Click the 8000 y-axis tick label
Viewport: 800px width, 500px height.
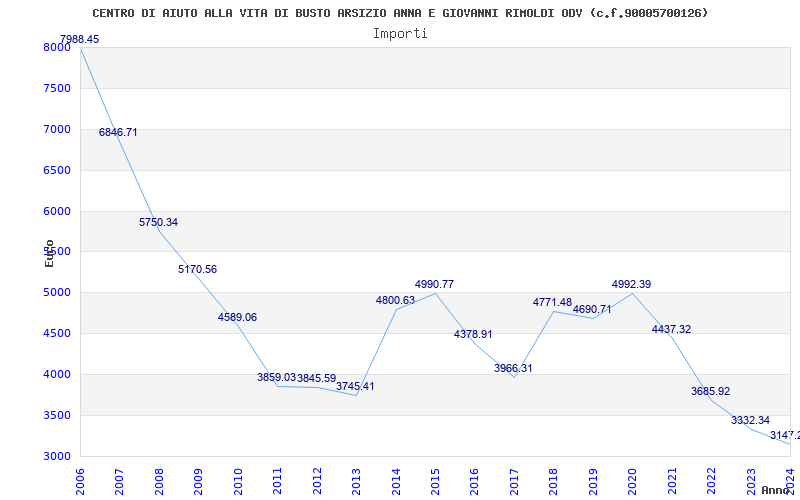(x=57, y=47)
